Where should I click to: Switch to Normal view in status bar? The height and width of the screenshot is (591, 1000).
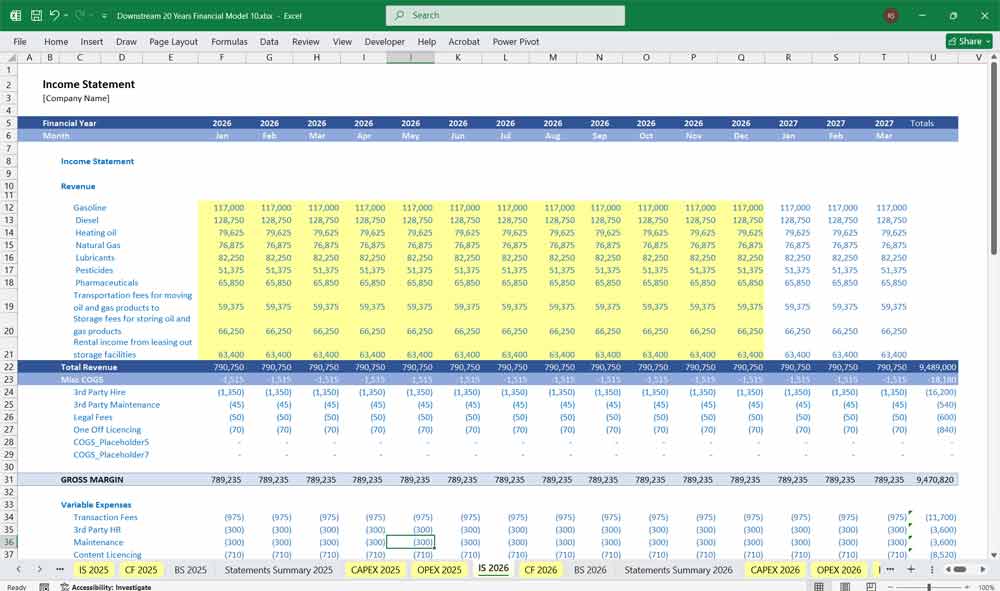tap(820, 587)
